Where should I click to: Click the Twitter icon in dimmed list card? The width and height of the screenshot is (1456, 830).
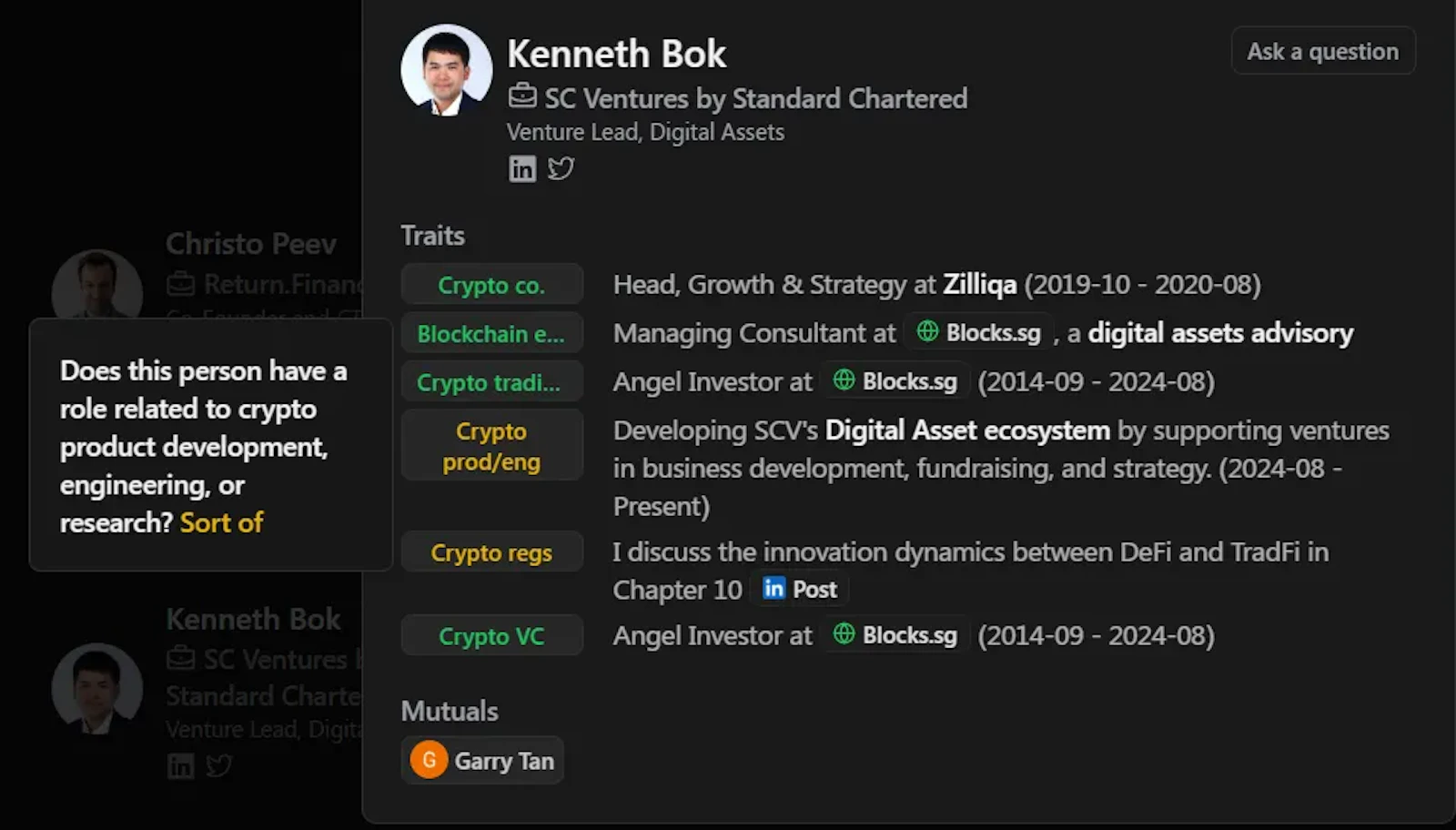pos(218,766)
